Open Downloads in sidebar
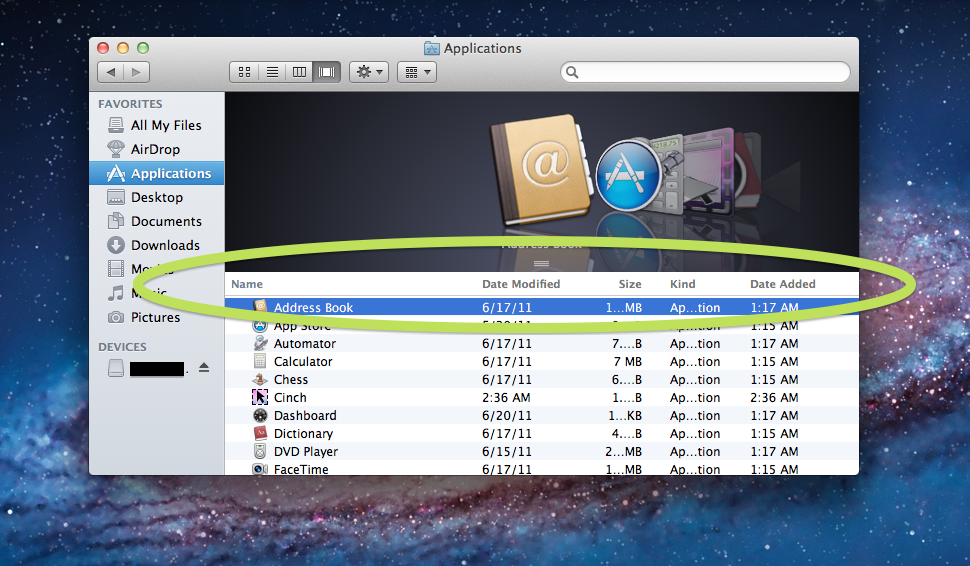 [157, 246]
